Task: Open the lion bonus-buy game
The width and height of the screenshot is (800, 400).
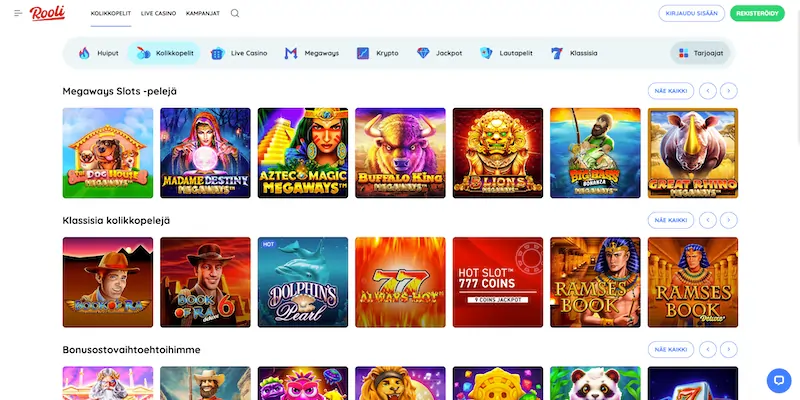Action: click(x=401, y=383)
